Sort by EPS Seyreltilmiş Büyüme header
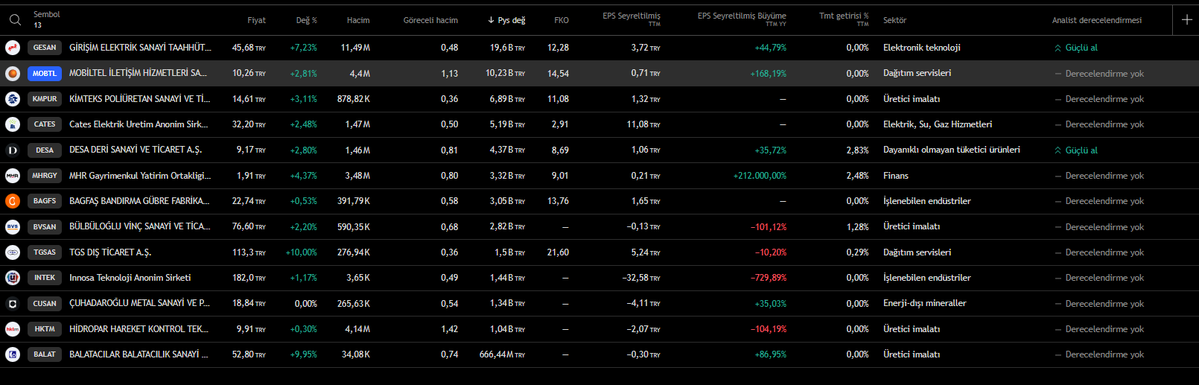1199x385 pixels. point(742,15)
